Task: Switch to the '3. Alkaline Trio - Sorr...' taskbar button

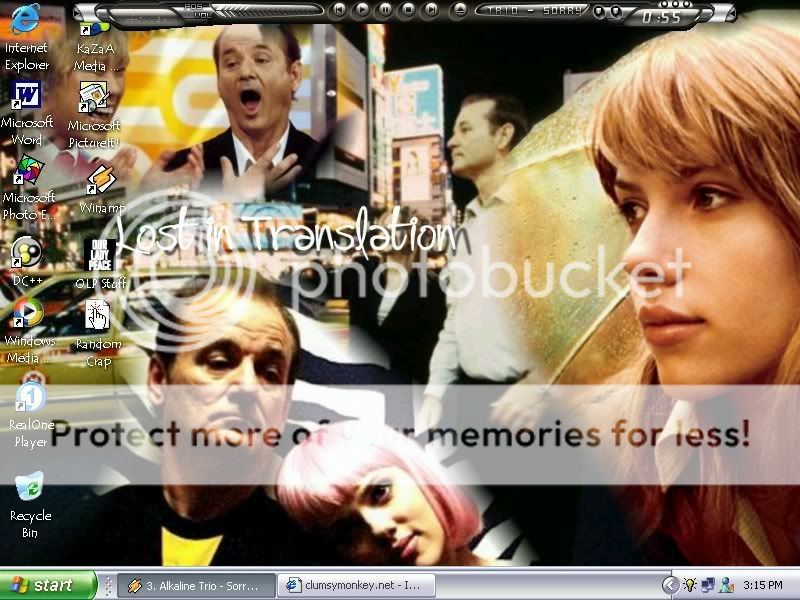Action: pyautogui.click(x=197, y=586)
